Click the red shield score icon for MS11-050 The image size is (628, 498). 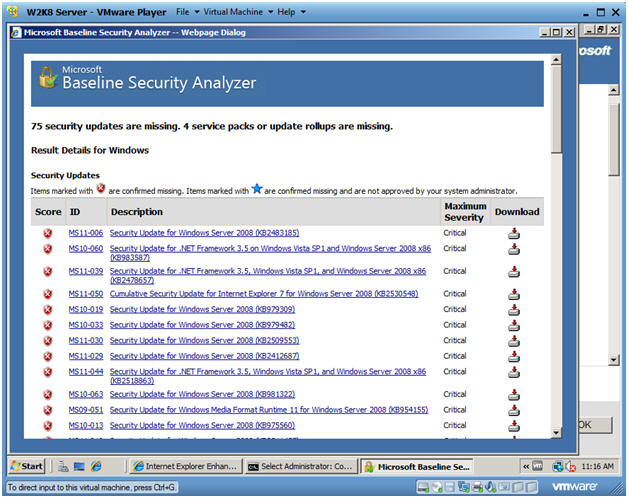pyautogui.click(x=48, y=294)
